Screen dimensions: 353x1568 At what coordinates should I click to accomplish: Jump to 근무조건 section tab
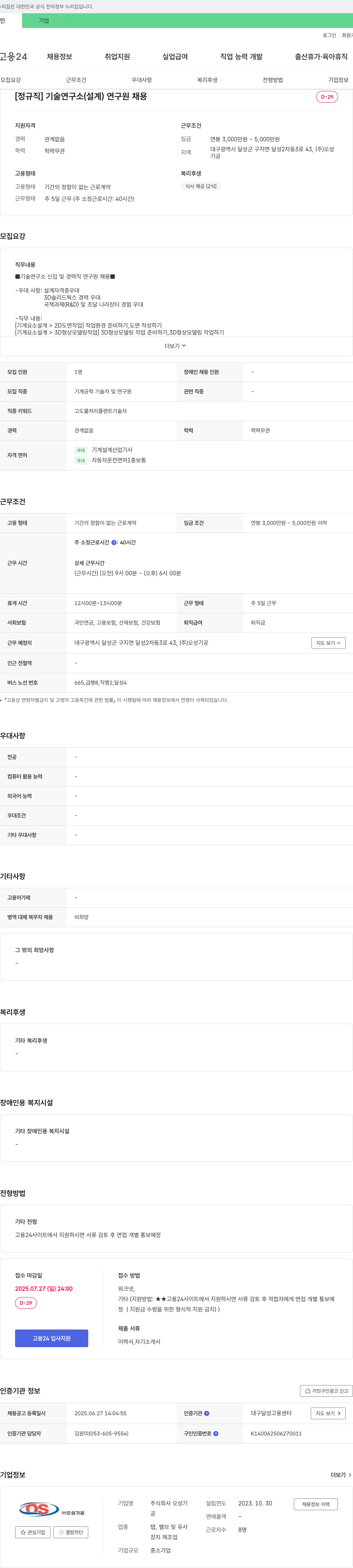76,80
